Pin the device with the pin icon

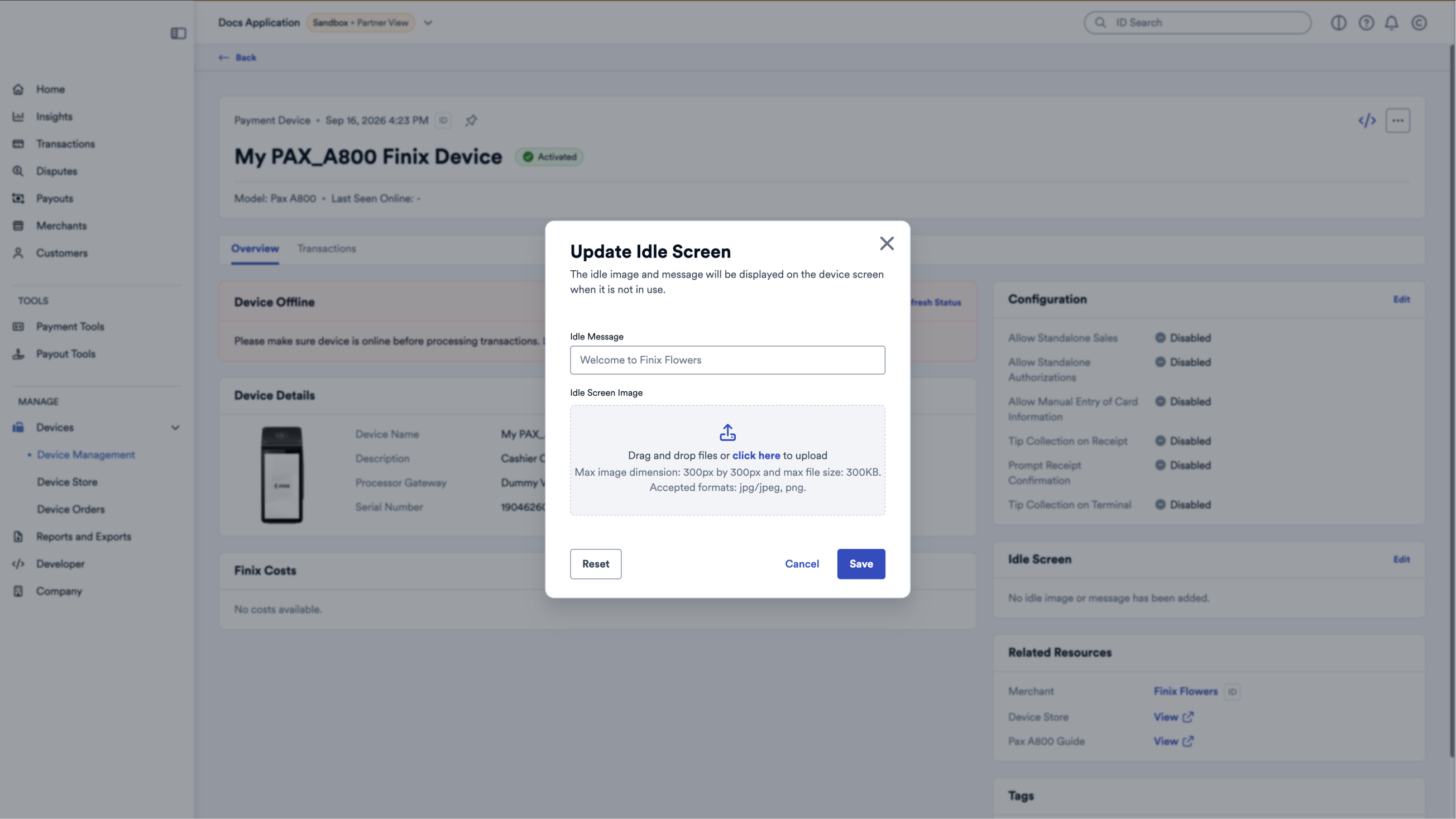pos(471,121)
